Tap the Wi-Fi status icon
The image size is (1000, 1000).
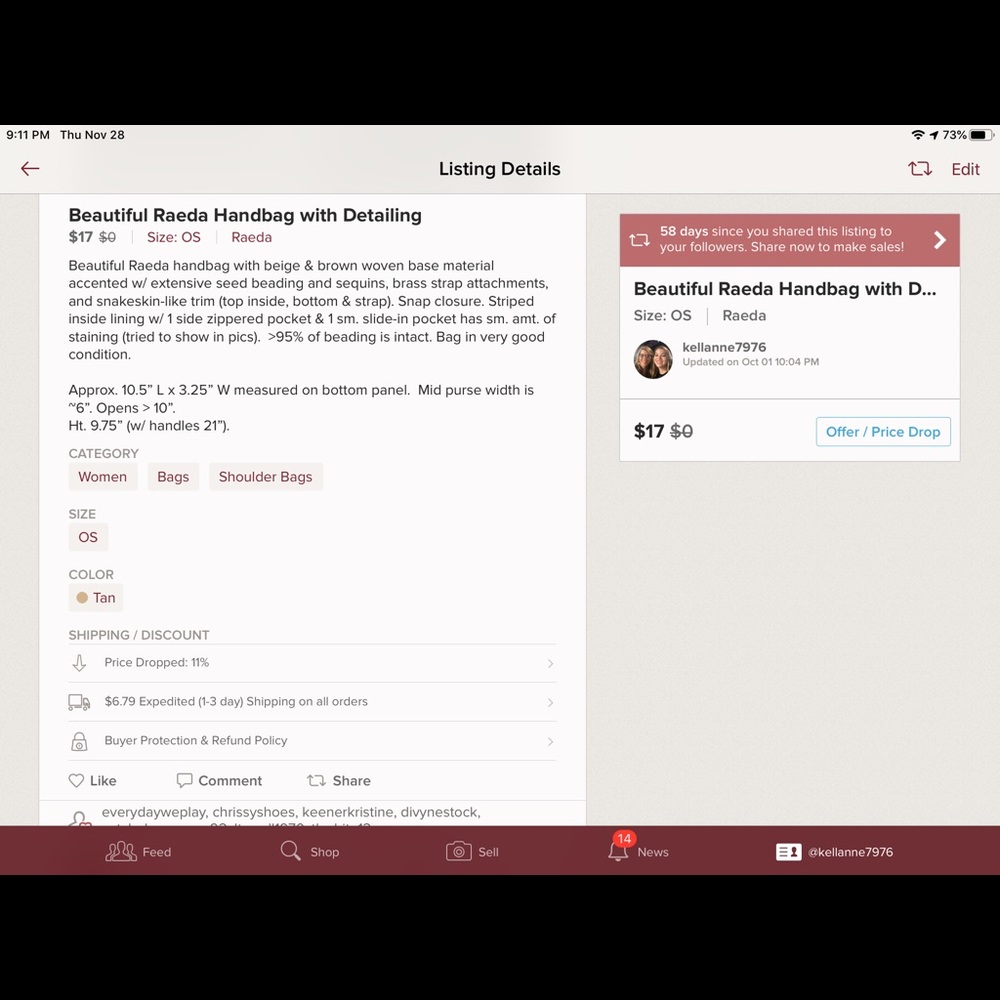[x=918, y=135]
